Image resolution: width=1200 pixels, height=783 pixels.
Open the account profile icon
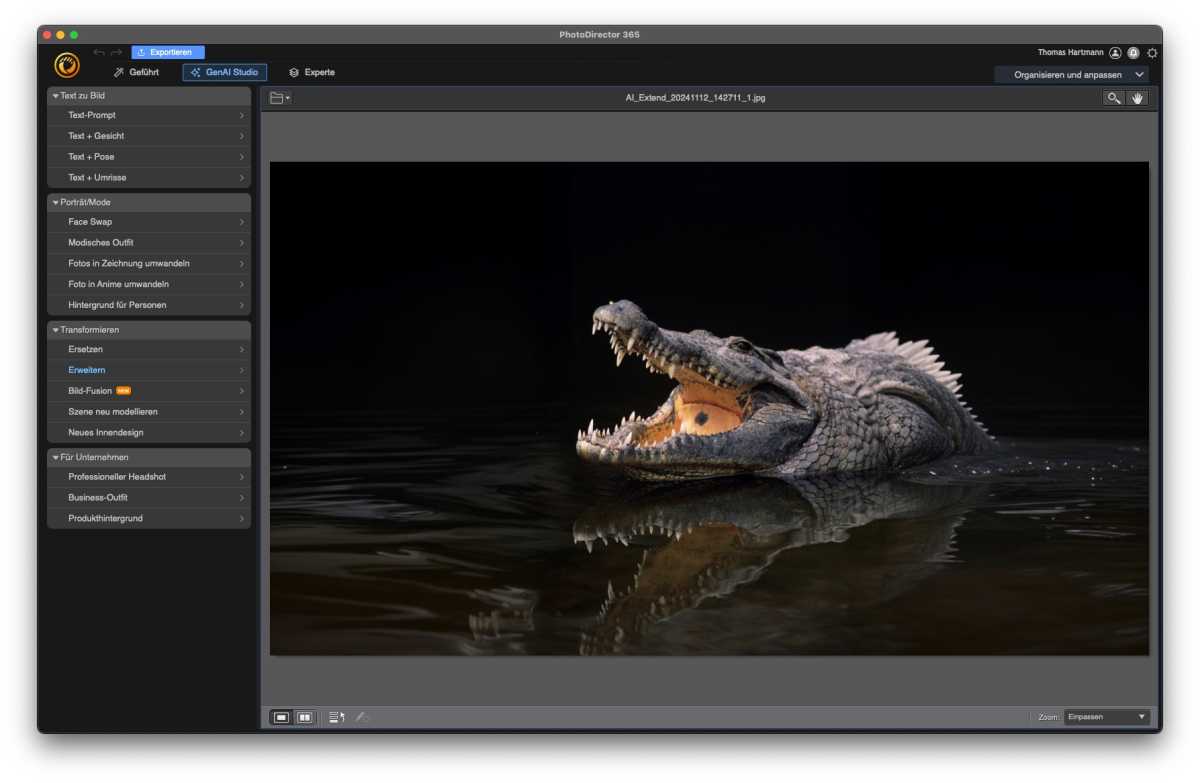pos(1115,53)
